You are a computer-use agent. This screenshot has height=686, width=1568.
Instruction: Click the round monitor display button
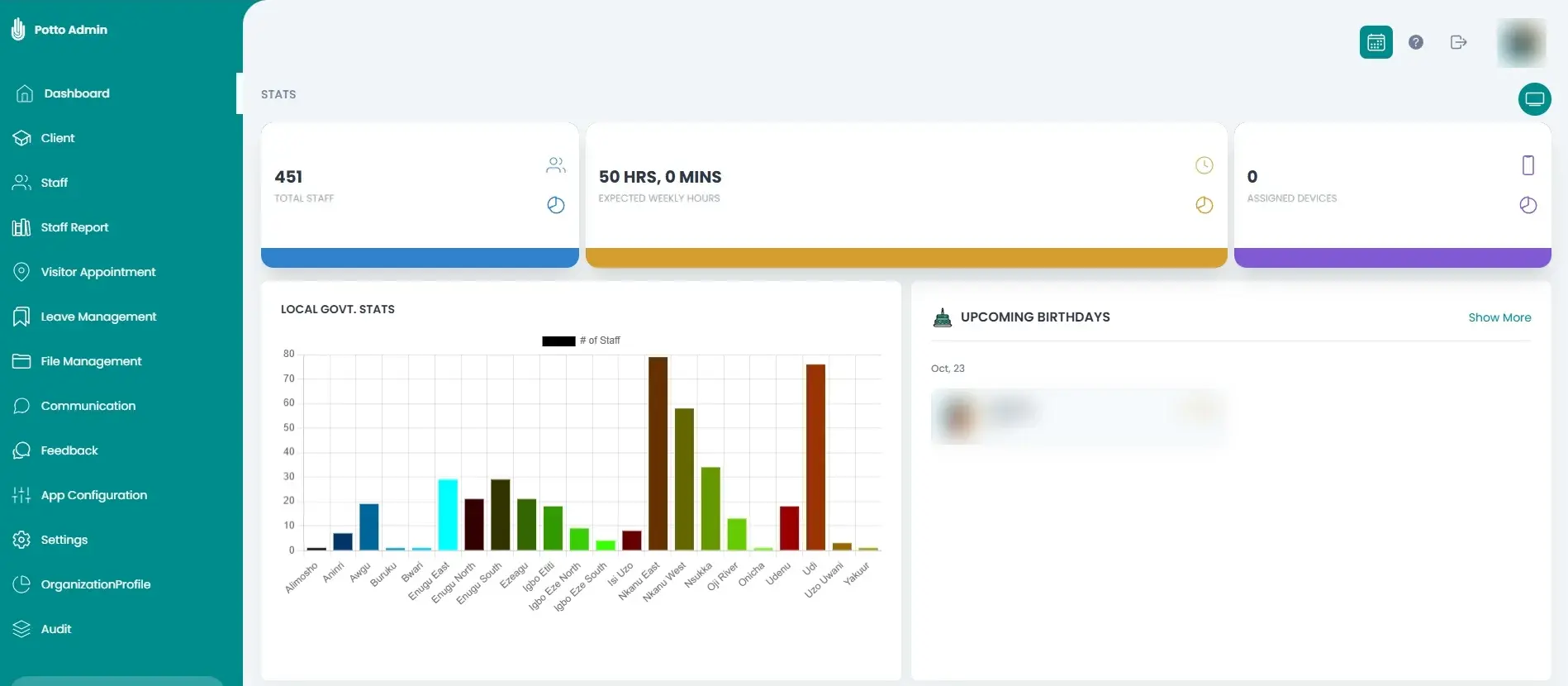[x=1534, y=99]
